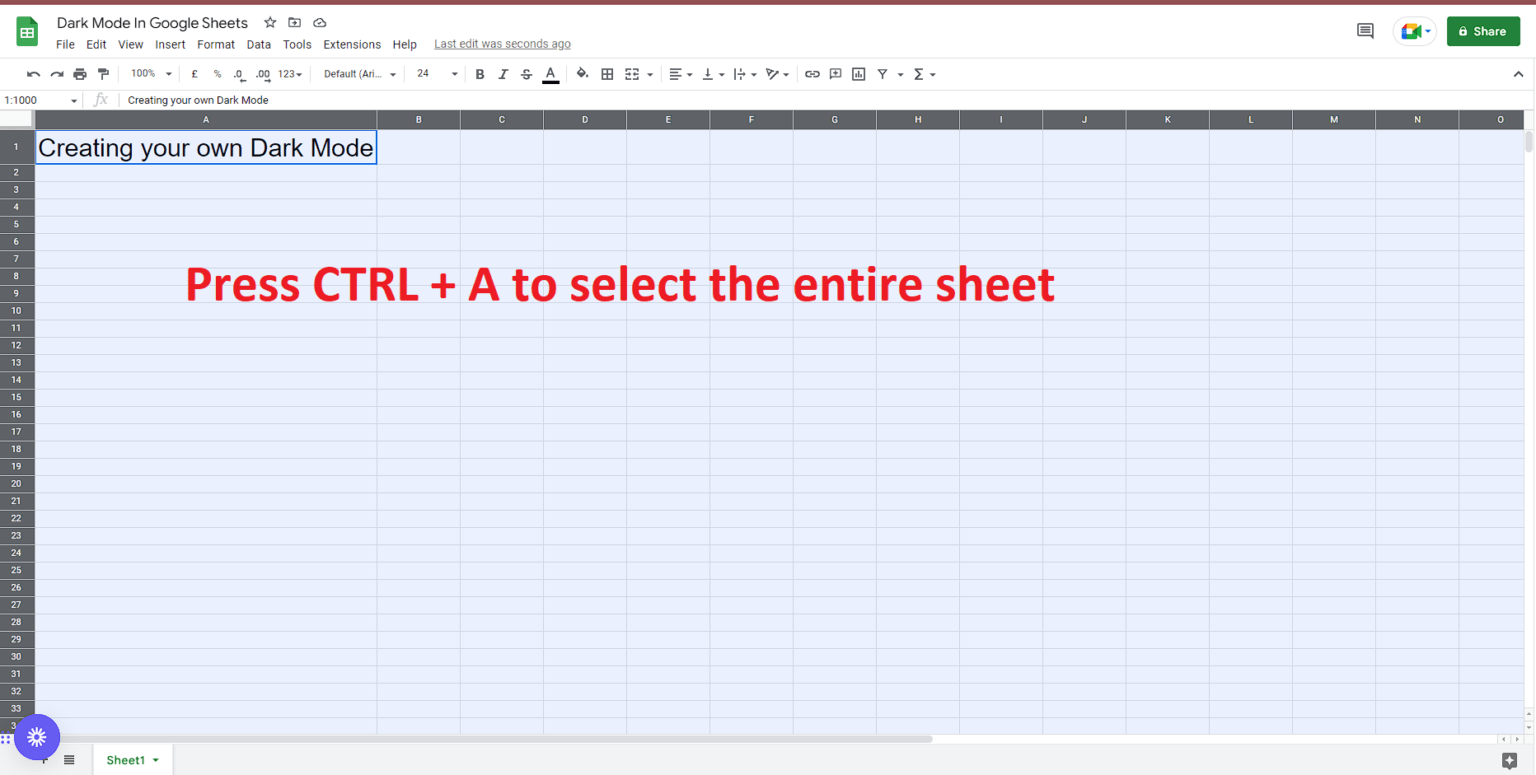This screenshot has width=1536, height=775.
Task: Open the fill color tool
Action: 583,74
